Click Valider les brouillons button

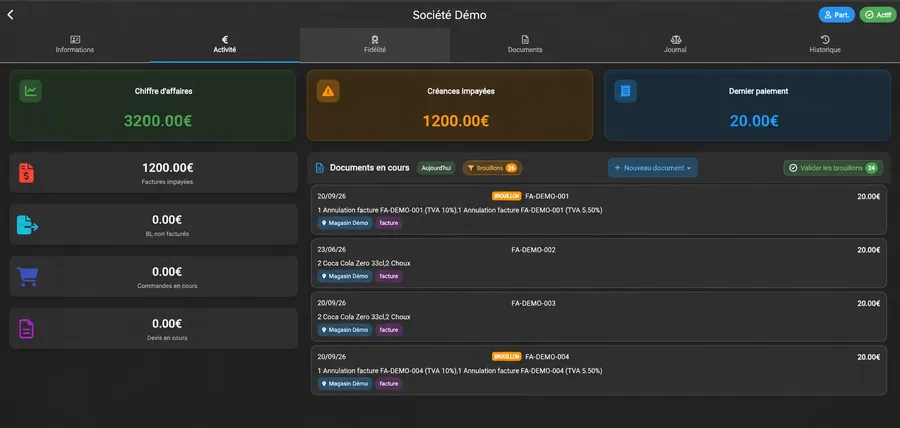click(833, 168)
